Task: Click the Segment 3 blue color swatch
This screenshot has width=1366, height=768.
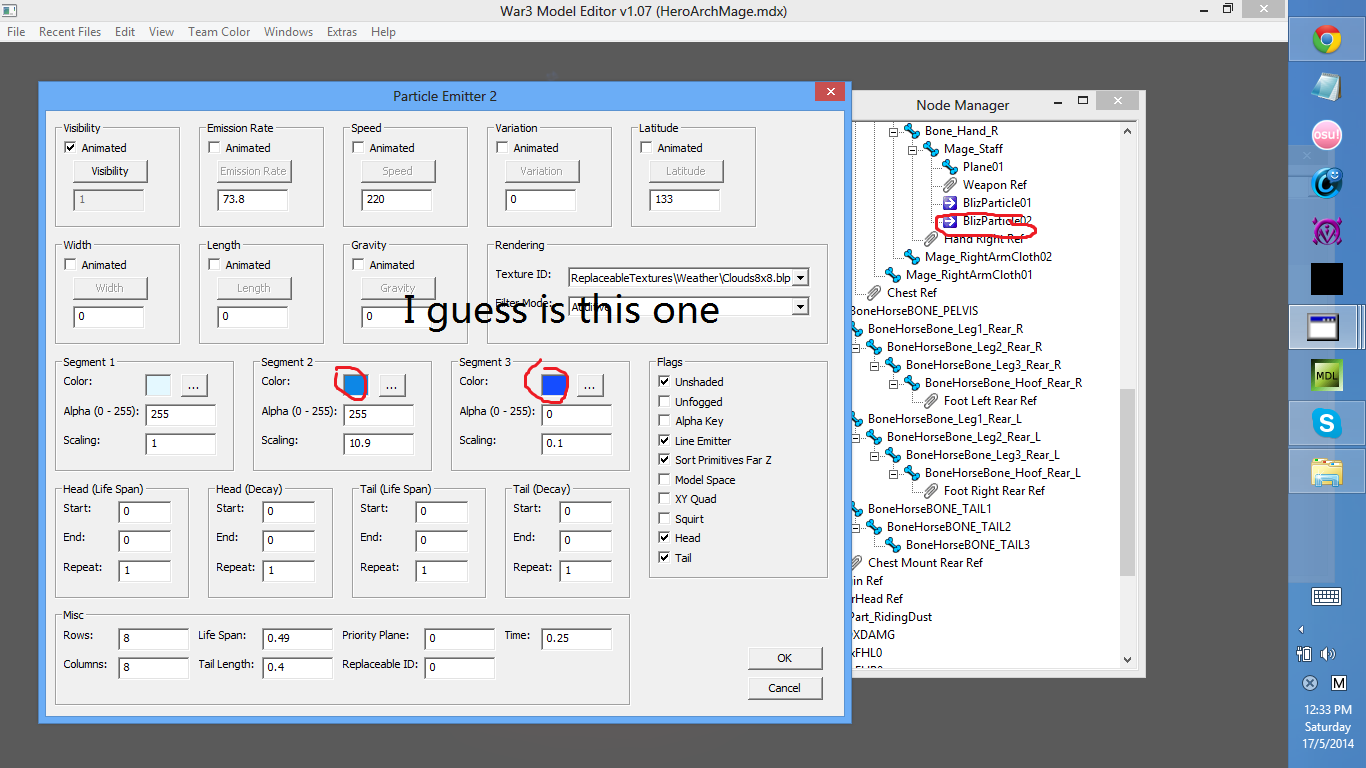Action: click(554, 385)
